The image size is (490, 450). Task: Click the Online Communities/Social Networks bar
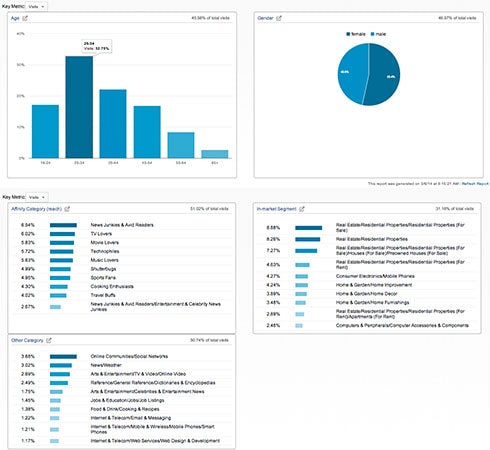tap(63, 357)
